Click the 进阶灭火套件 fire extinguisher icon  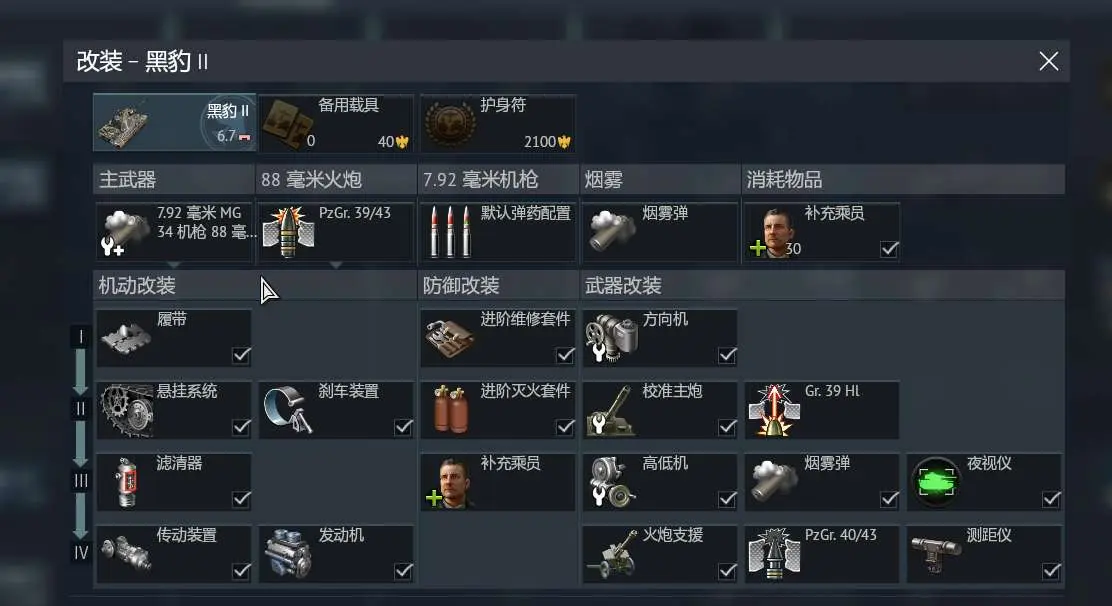[450, 410]
